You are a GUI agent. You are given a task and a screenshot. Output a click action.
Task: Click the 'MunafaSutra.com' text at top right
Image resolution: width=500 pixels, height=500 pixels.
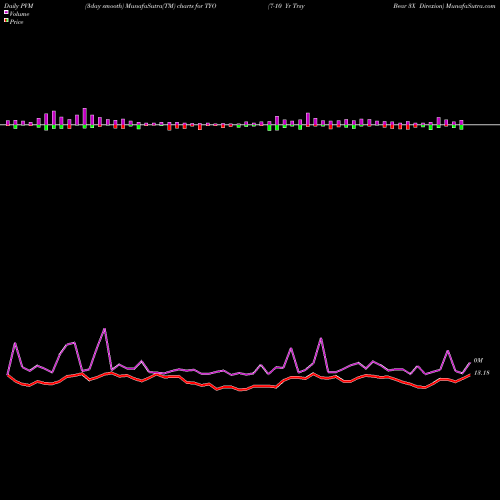pyautogui.click(x=471, y=6)
